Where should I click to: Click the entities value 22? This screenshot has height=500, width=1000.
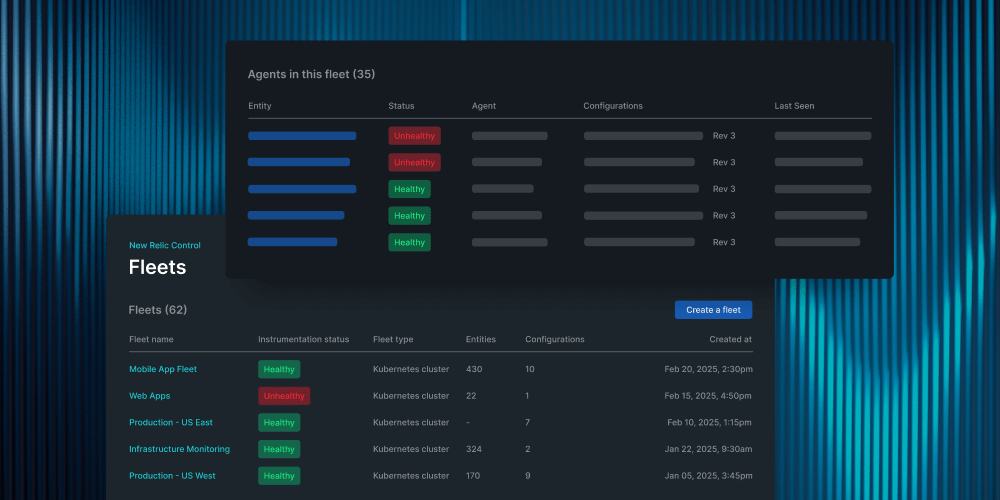pos(471,396)
